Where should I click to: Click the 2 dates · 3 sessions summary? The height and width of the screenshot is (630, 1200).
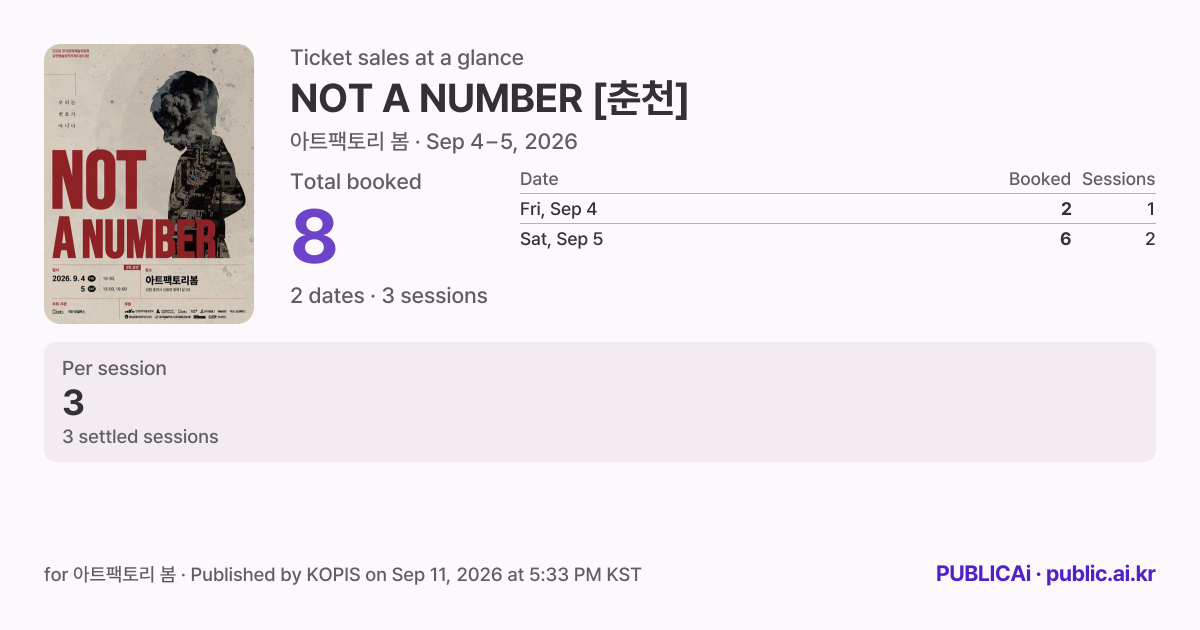[x=389, y=296]
